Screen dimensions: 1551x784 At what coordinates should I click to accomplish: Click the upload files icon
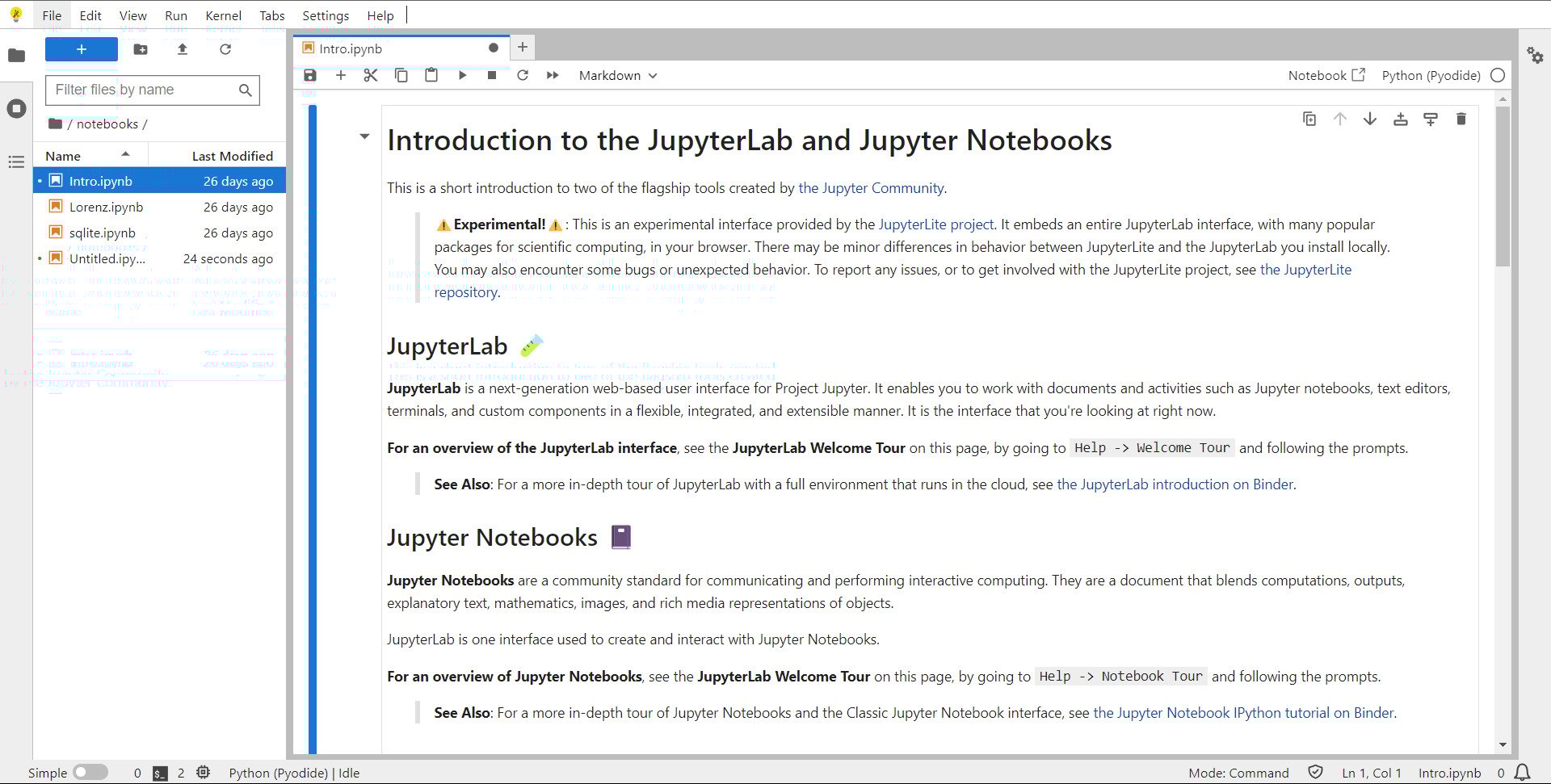[183, 49]
